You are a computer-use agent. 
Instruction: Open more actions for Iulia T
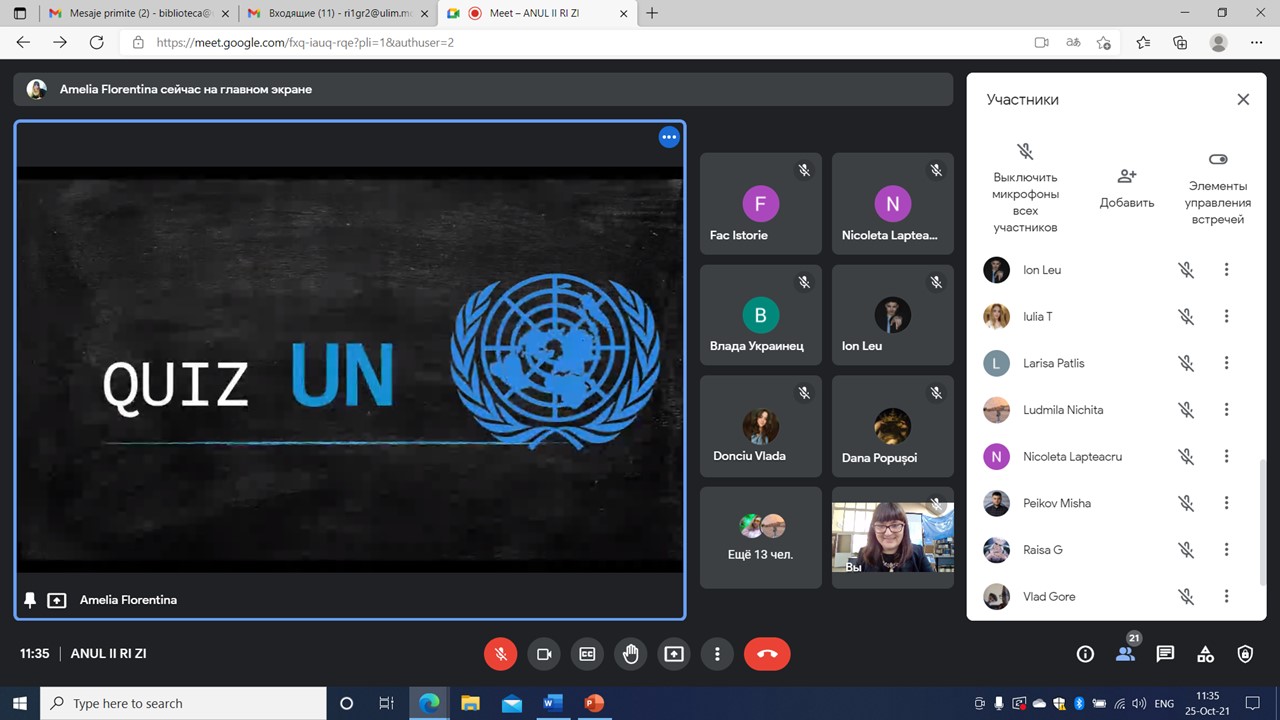1226,317
